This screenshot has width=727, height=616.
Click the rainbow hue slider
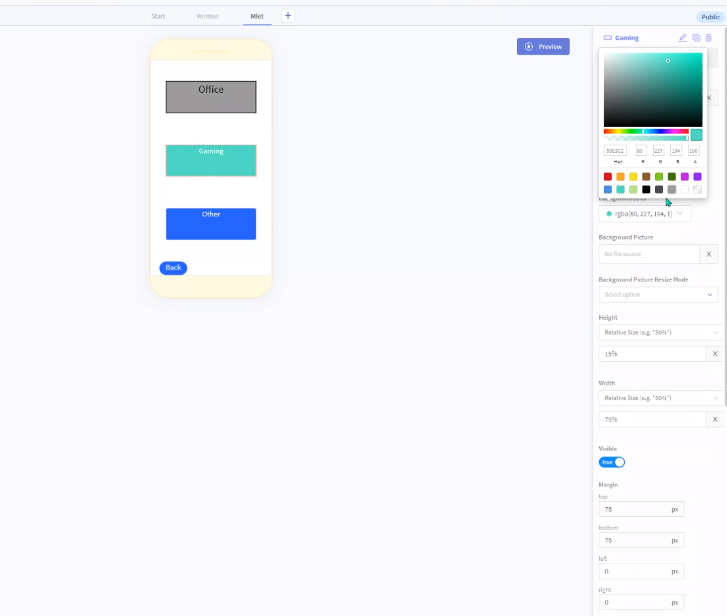click(x=646, y=132)
